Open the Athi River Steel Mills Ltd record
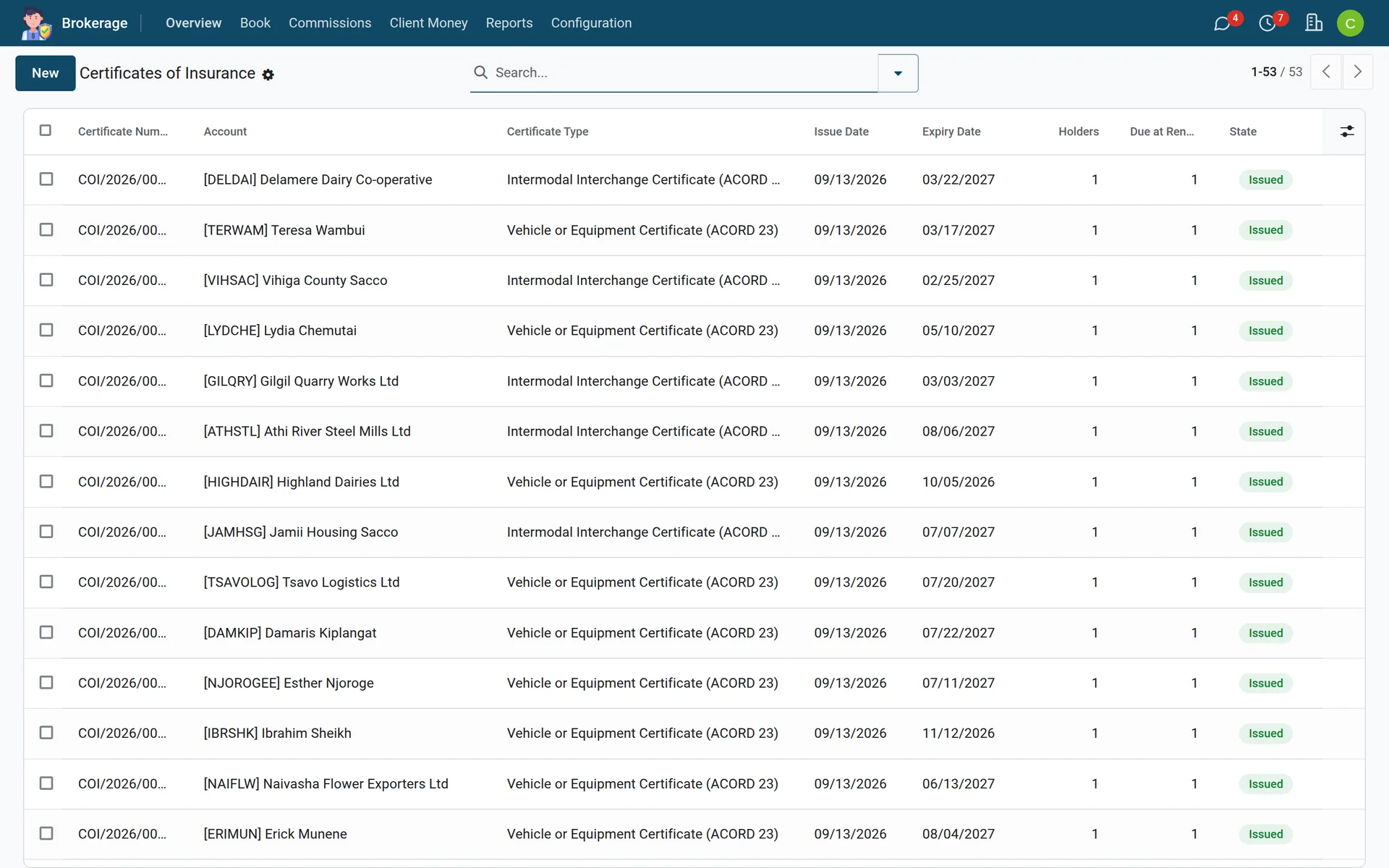This screenshot has width=1389, height=868. (307, 431)
